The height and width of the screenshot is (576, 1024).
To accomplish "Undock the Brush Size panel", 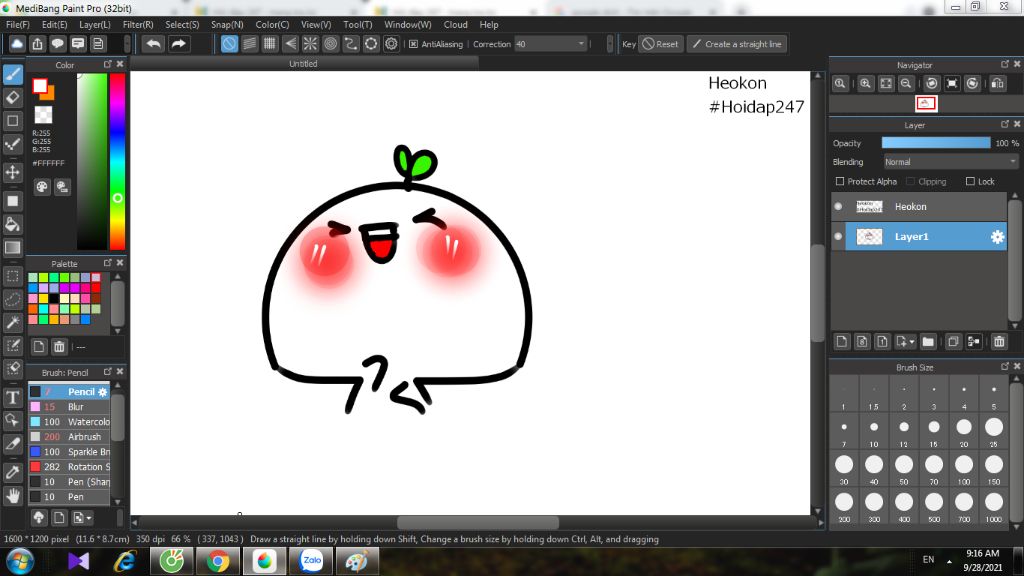I will point(1004,366).
